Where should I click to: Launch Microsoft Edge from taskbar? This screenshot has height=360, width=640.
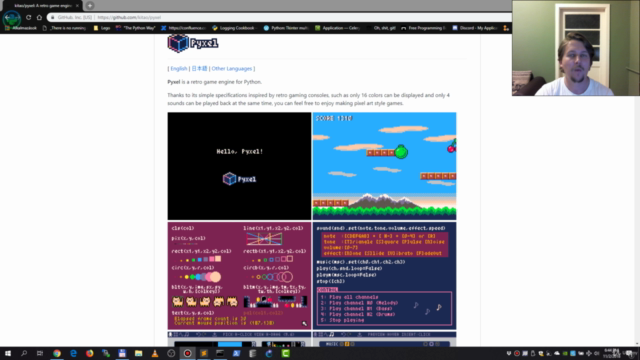pyautogui.click(x=73, y=353)
